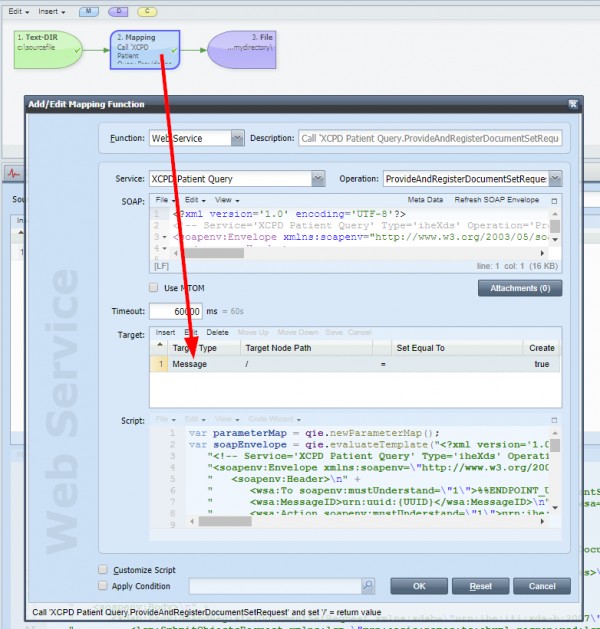The width and height of the screenshot is (600, 629).
Task: Maximize the SOAP editor panel
Action: pos(554,201)
